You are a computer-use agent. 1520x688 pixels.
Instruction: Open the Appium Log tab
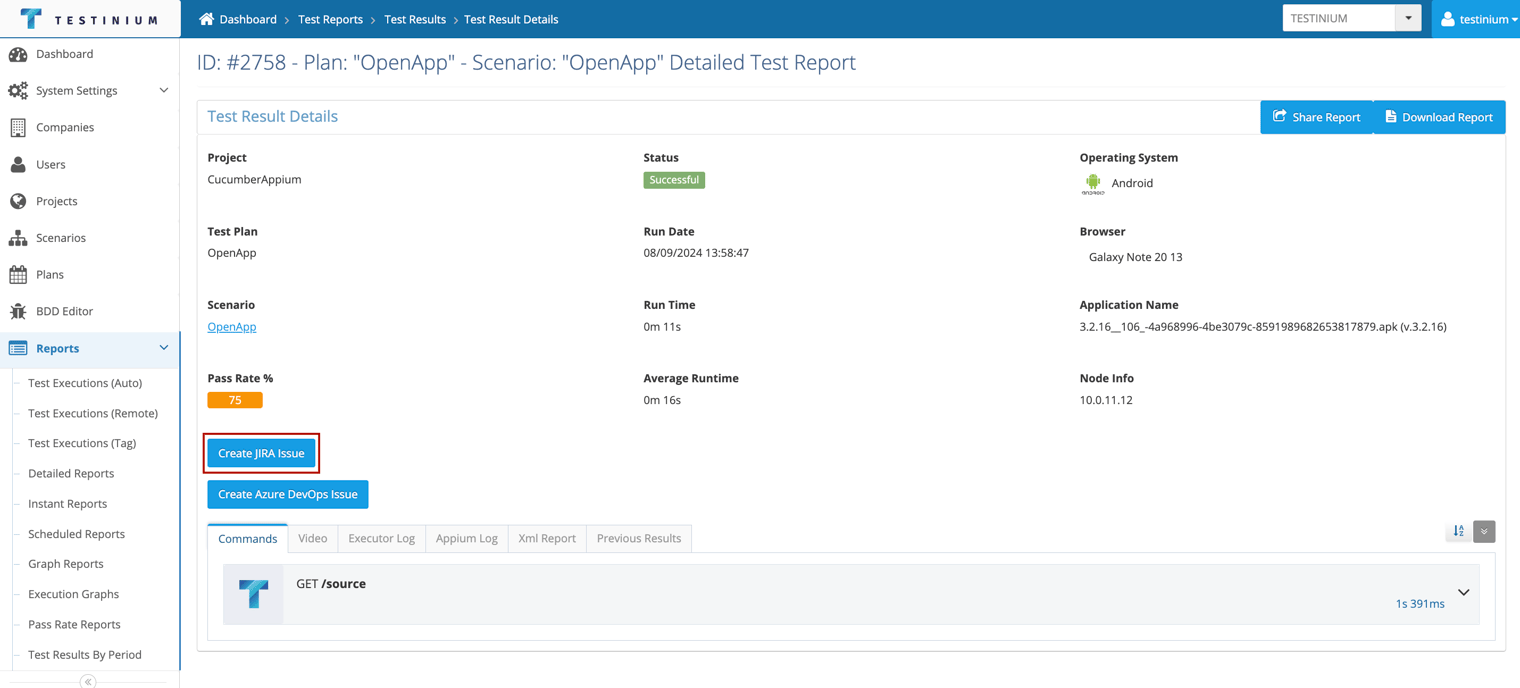[x=467, y=538]
